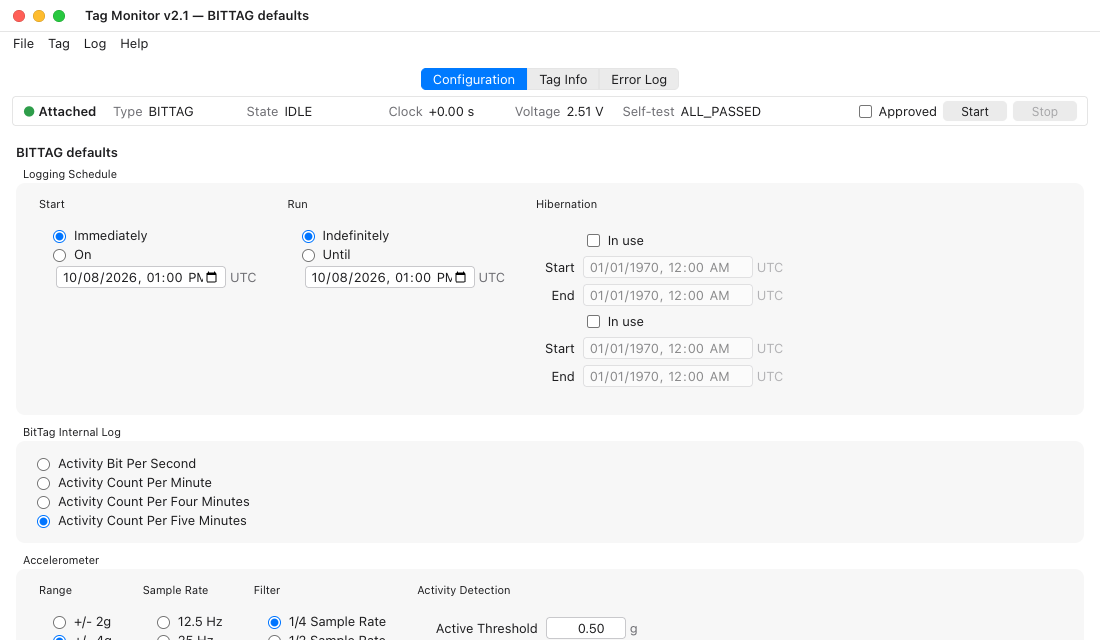
Task: Switch to the Error Log tab
Action: tap(639, 79)
